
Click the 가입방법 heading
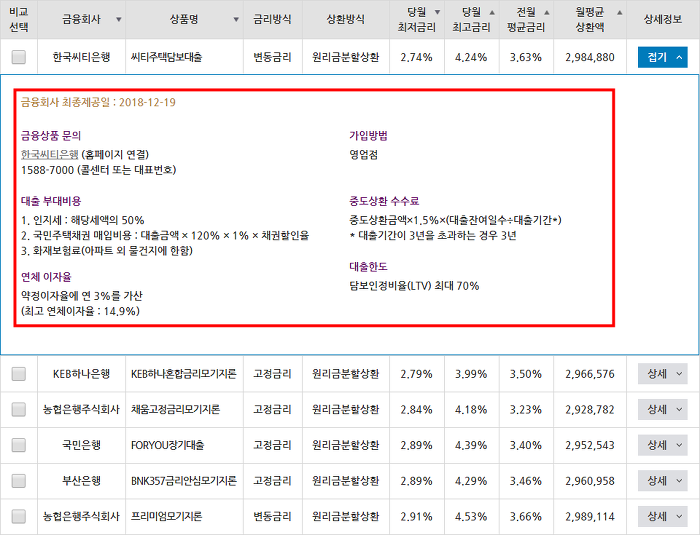pos(368,136)
